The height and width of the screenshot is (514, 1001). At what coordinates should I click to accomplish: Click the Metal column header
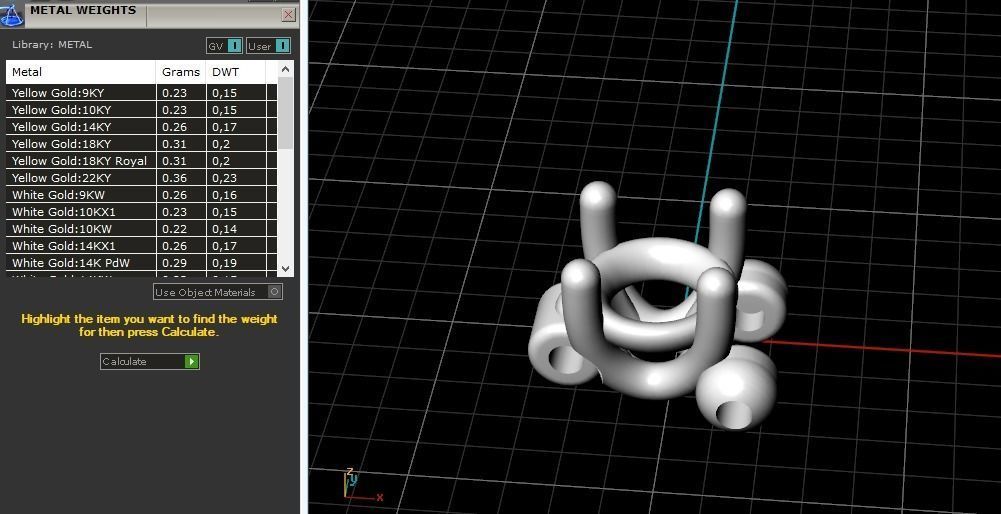pos(81,72)
